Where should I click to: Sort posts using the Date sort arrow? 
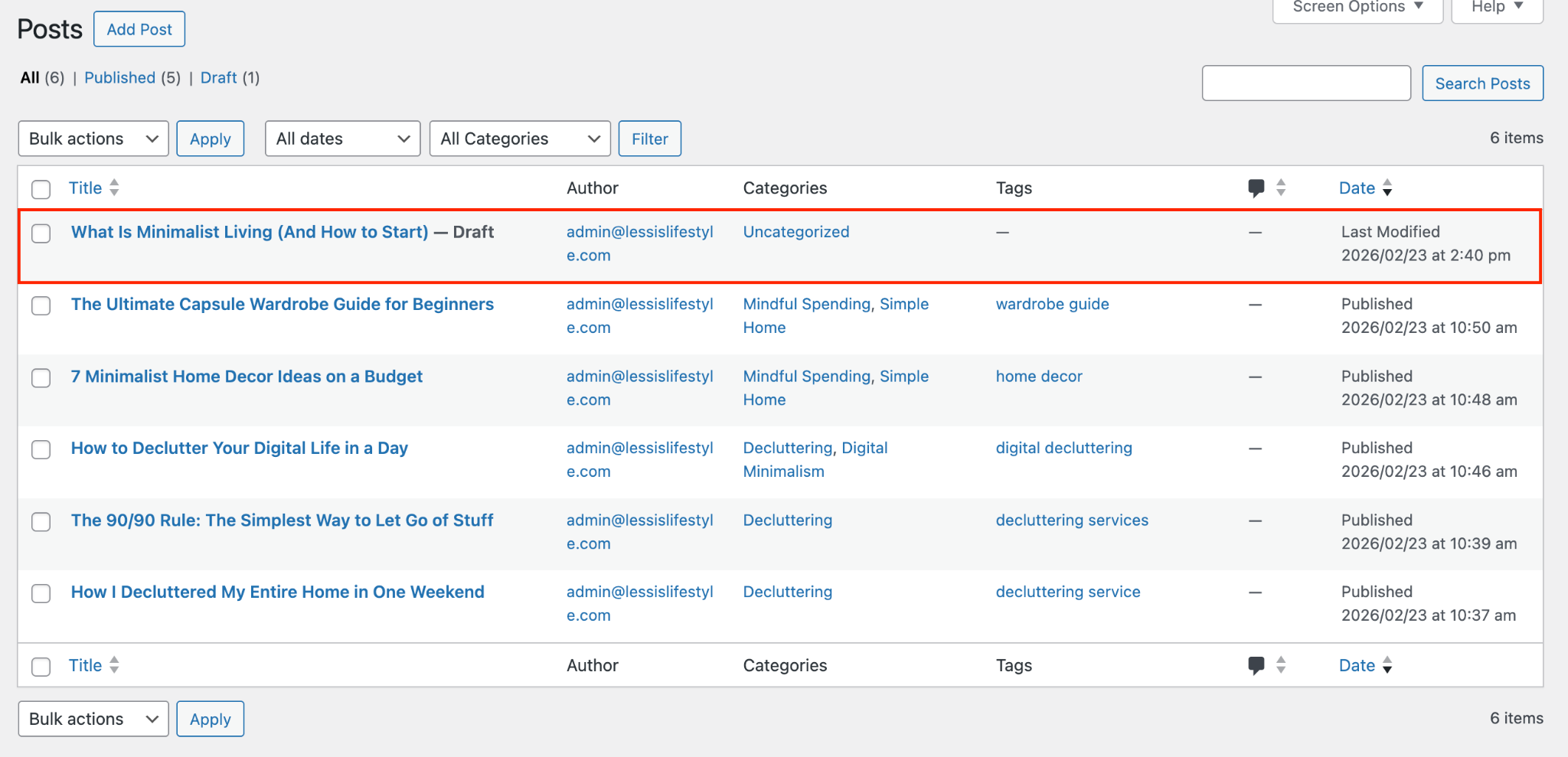pyautogui.click(x=1389, y=188)
